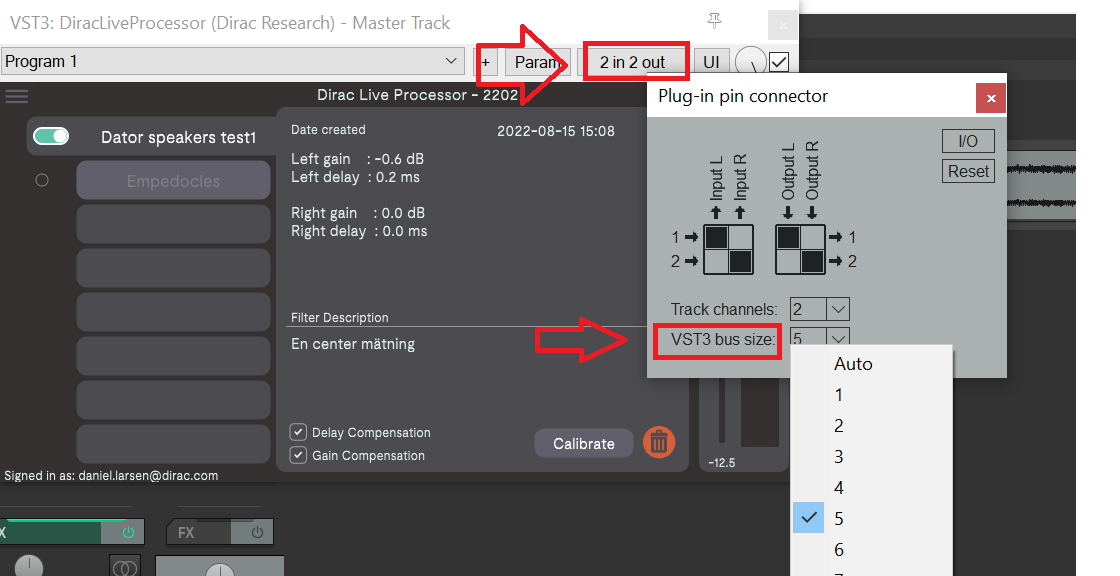Viewport: 1120px width, 576px height.
Task: Open the Dirac Live hamburger menu
Action: pyautogui.click(x=16, y=95)
